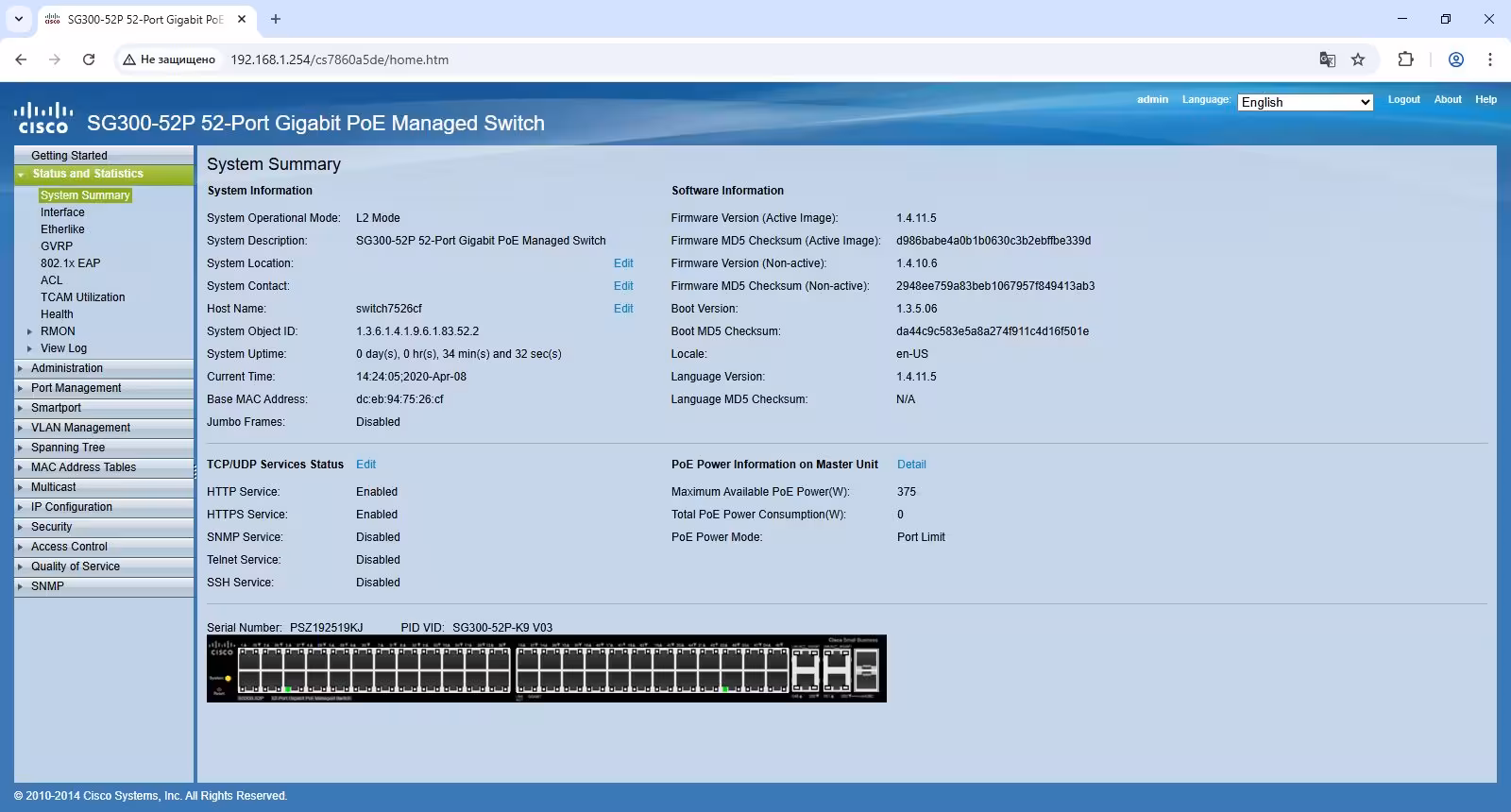Close the SG300-52P browser tab
The image size is (1511, 812).
(x=242, y=19)
